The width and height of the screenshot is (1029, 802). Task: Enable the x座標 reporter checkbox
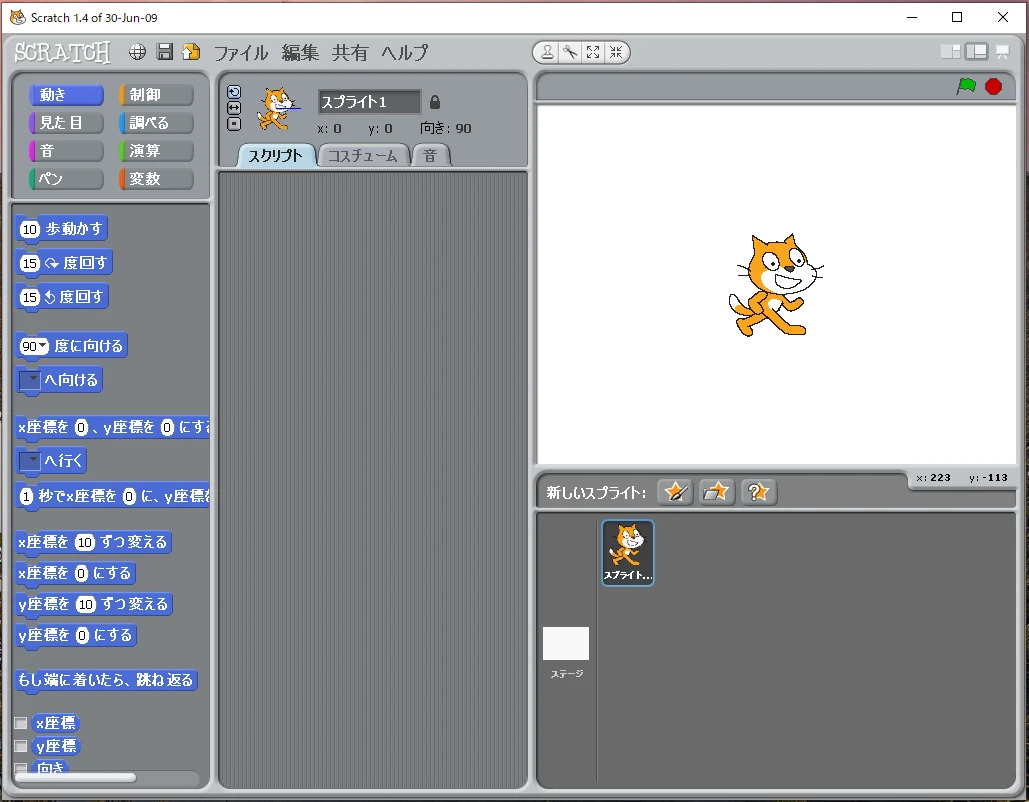[21, 723]
